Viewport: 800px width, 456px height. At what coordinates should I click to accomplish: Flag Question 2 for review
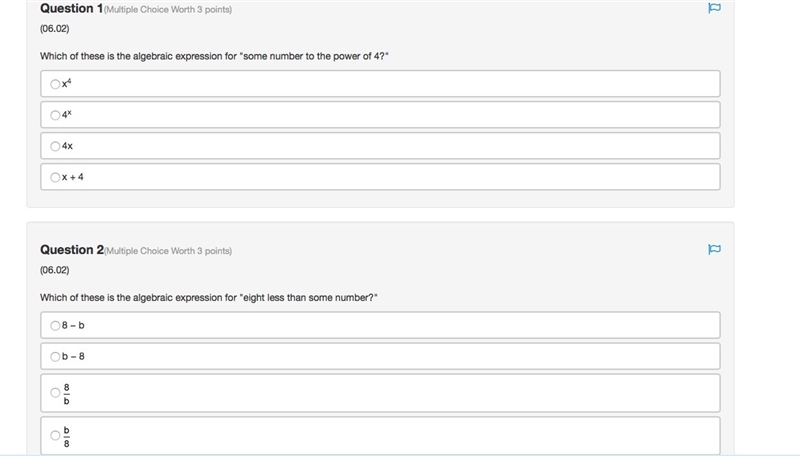pos(714,249)
